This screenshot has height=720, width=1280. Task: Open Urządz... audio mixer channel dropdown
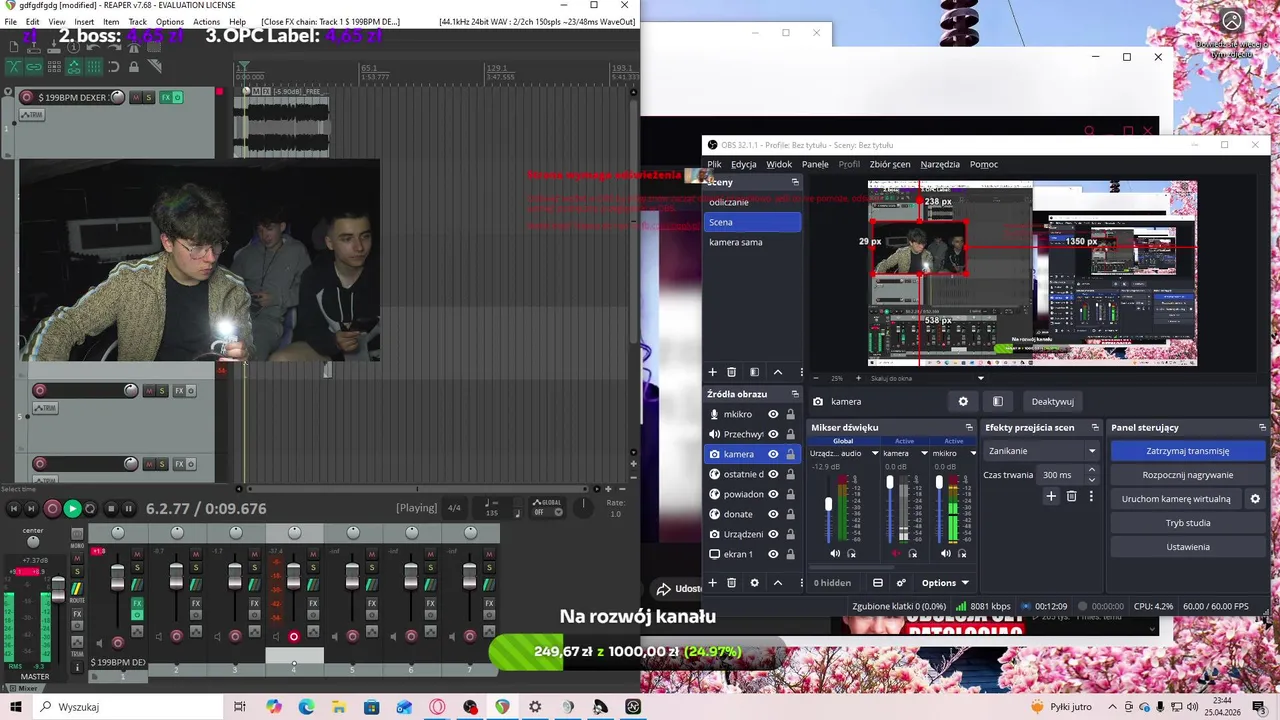click(x=875, y=453)
